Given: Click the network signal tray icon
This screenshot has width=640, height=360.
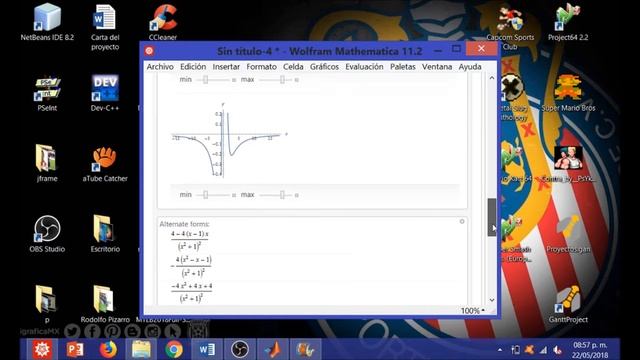Looking at the screenshot, I should click(x=543, y=350).
